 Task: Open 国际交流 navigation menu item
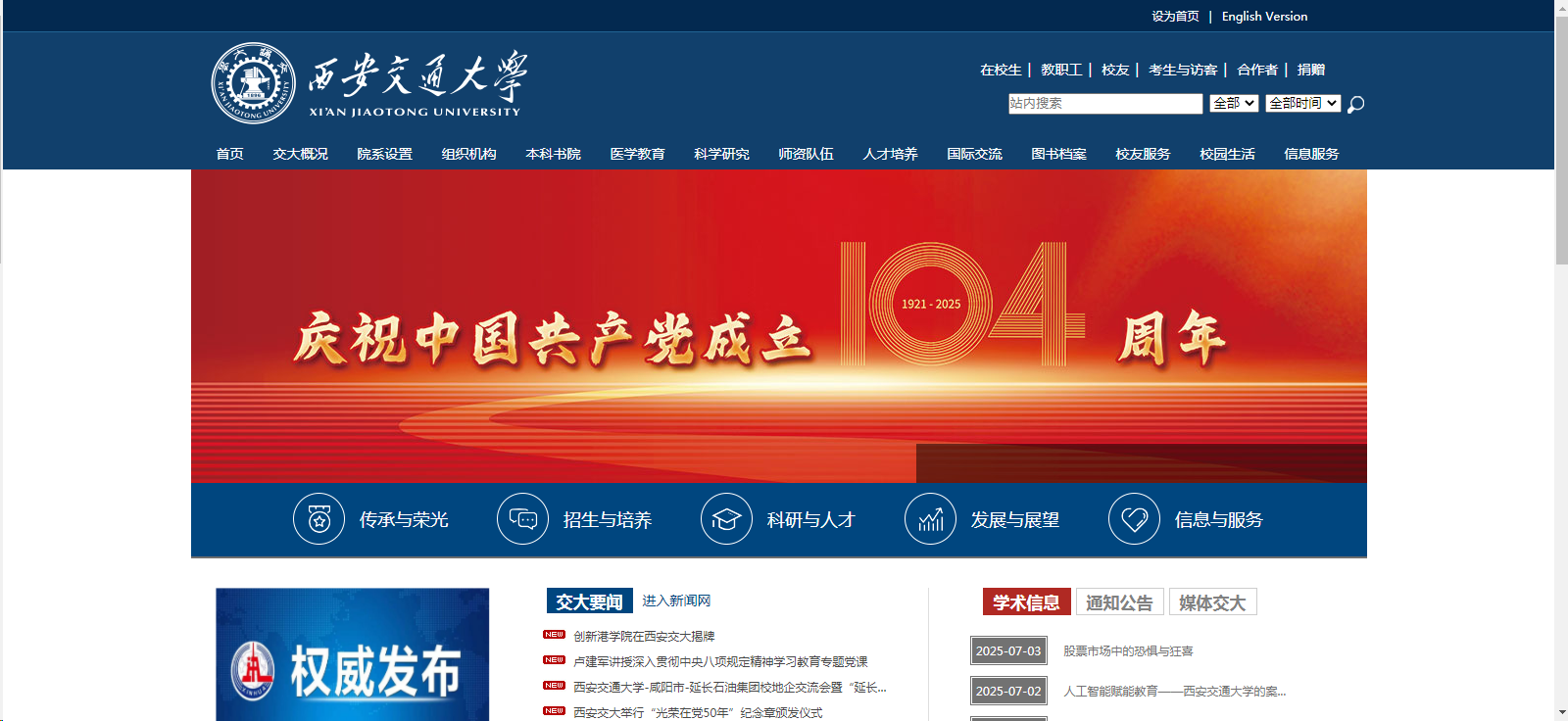point(975,154)
